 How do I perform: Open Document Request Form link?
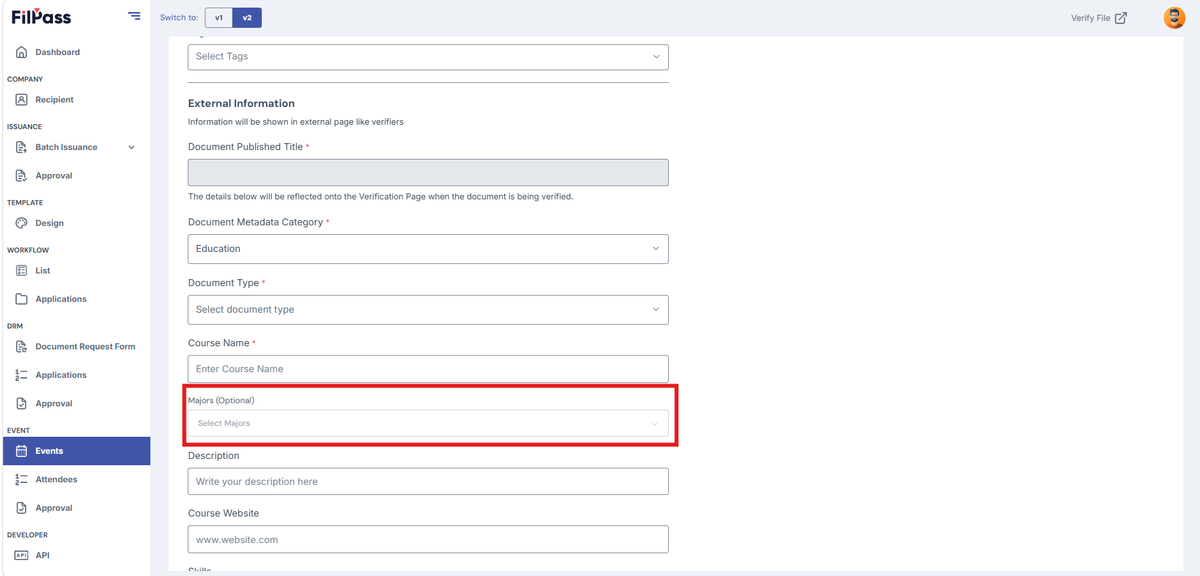tap(85, 347)
